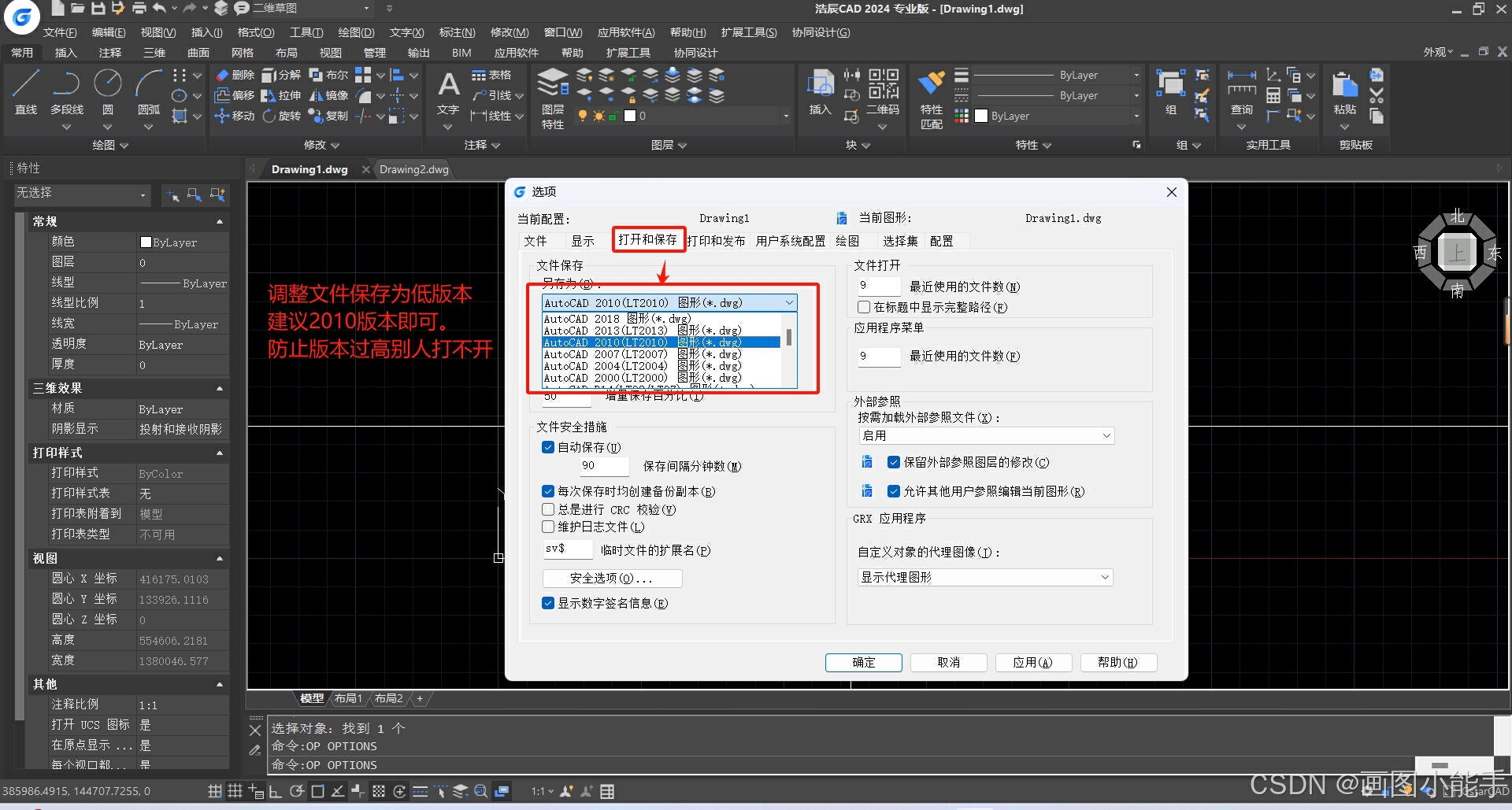Open Layer Properties (图层特性) manager
This screenshot has height=810, width=1512.
[x=553, y=98]
